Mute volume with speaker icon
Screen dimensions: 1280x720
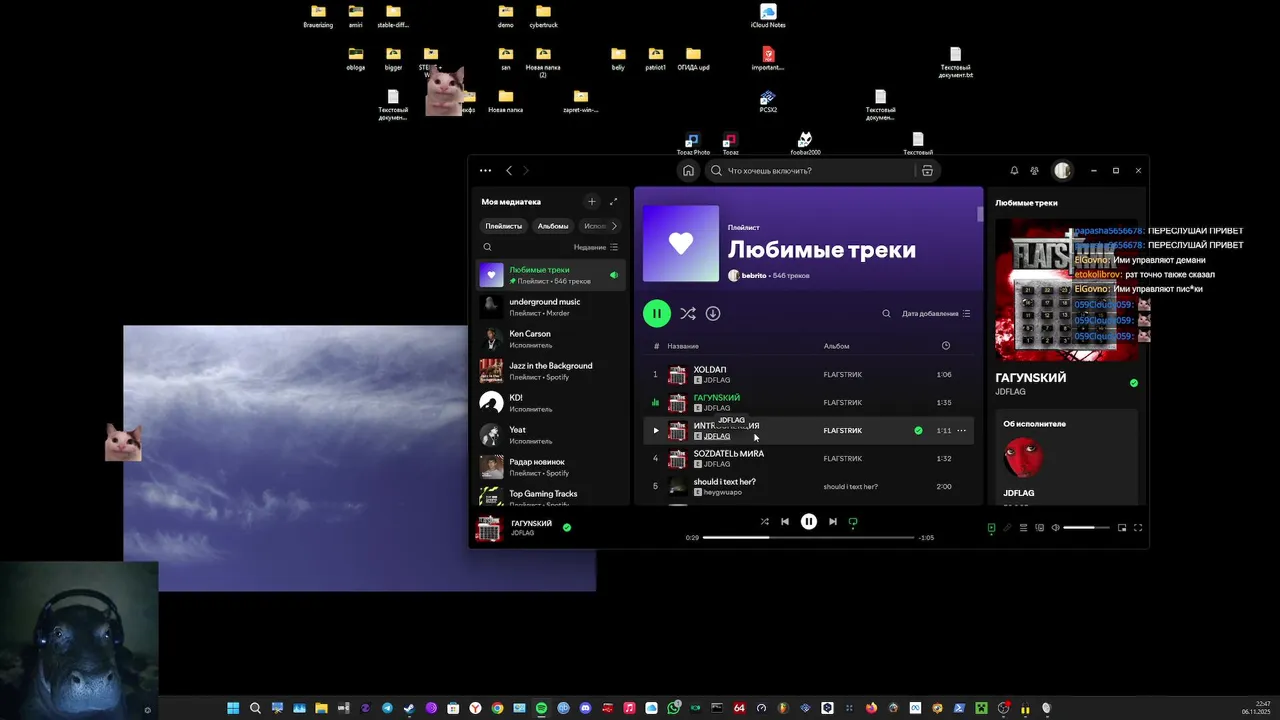pyautogui.click(x=1055, y=528)
